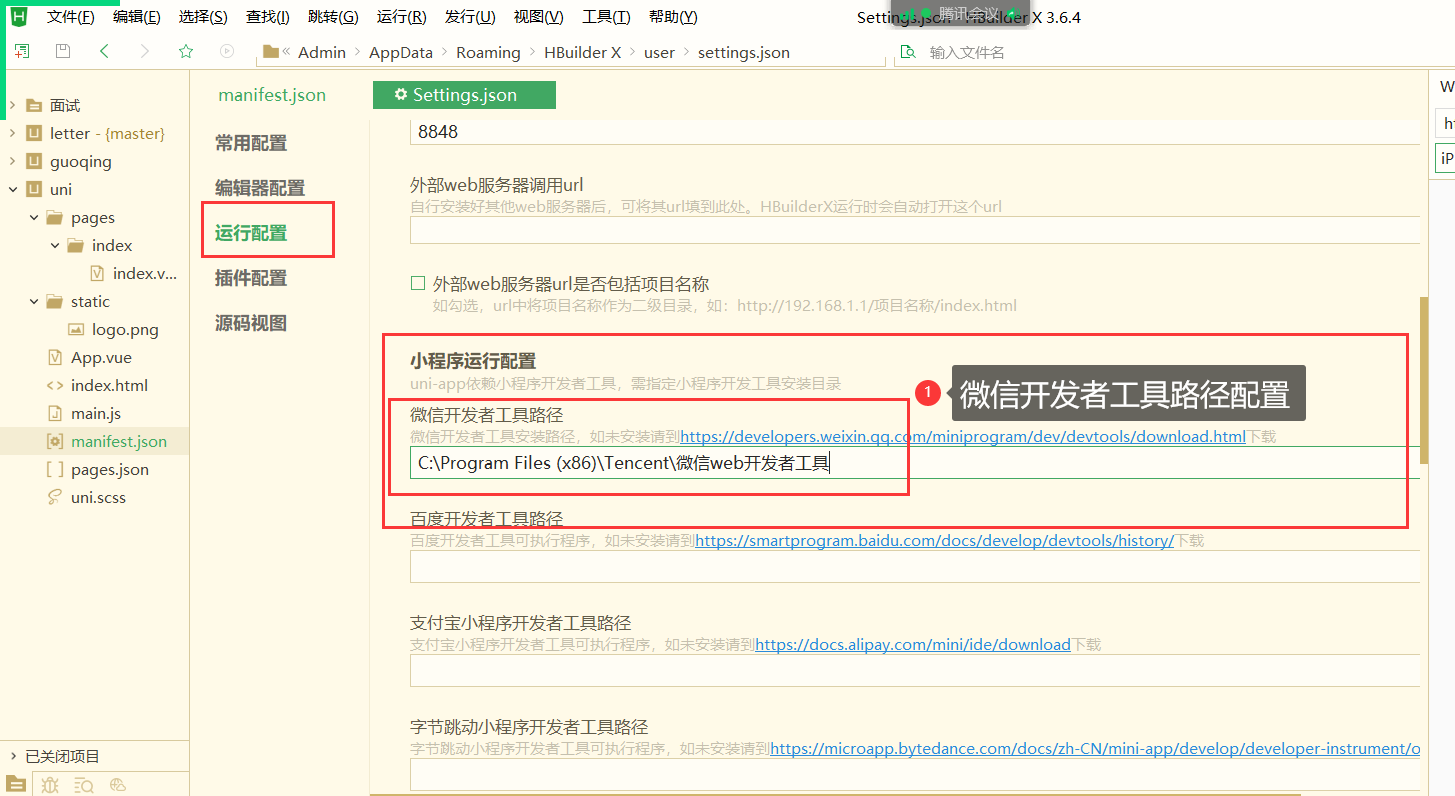The height and width of the screenshot is (796, 1455).
Task: Select 插件配置 settings section
Action: 251,278
